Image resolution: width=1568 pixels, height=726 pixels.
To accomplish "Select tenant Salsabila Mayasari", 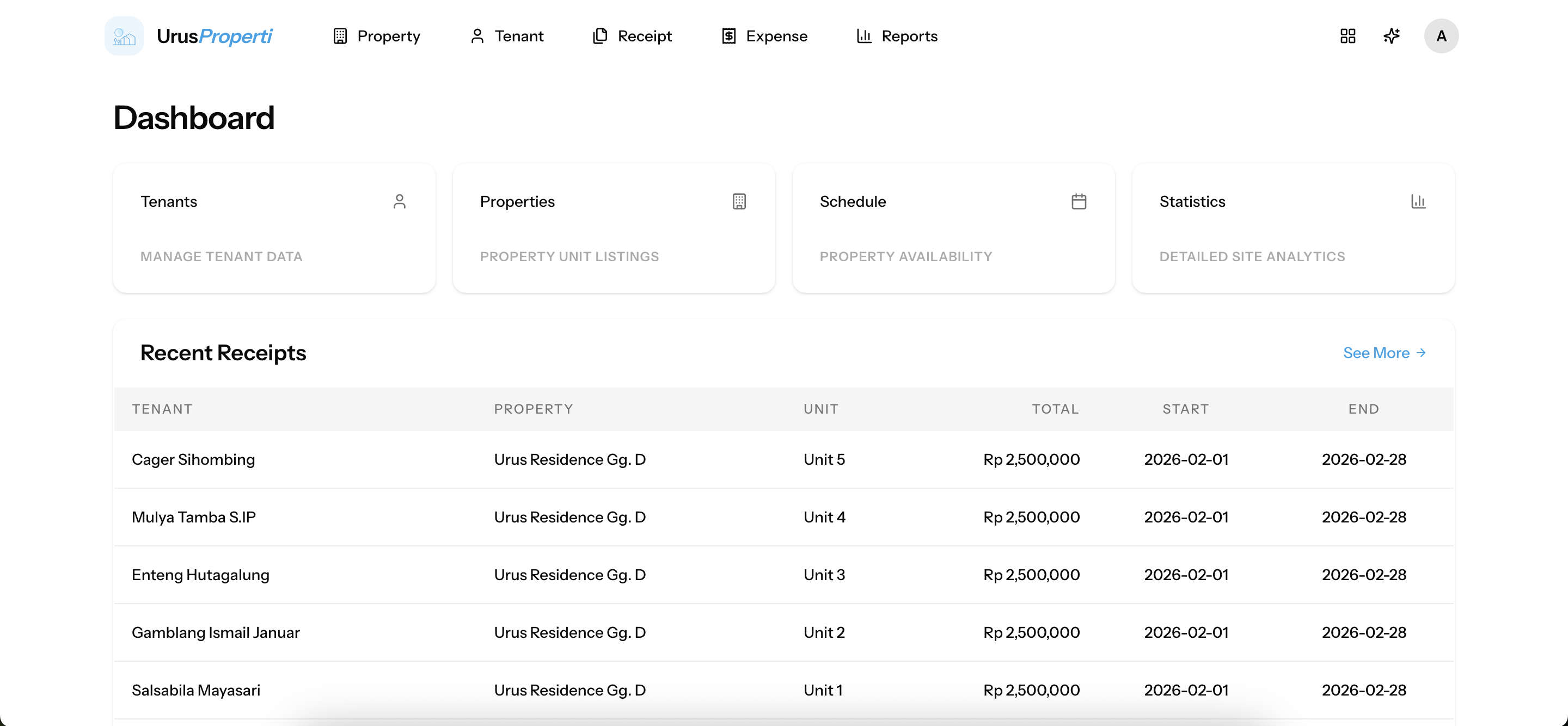I will coord(196,690).
